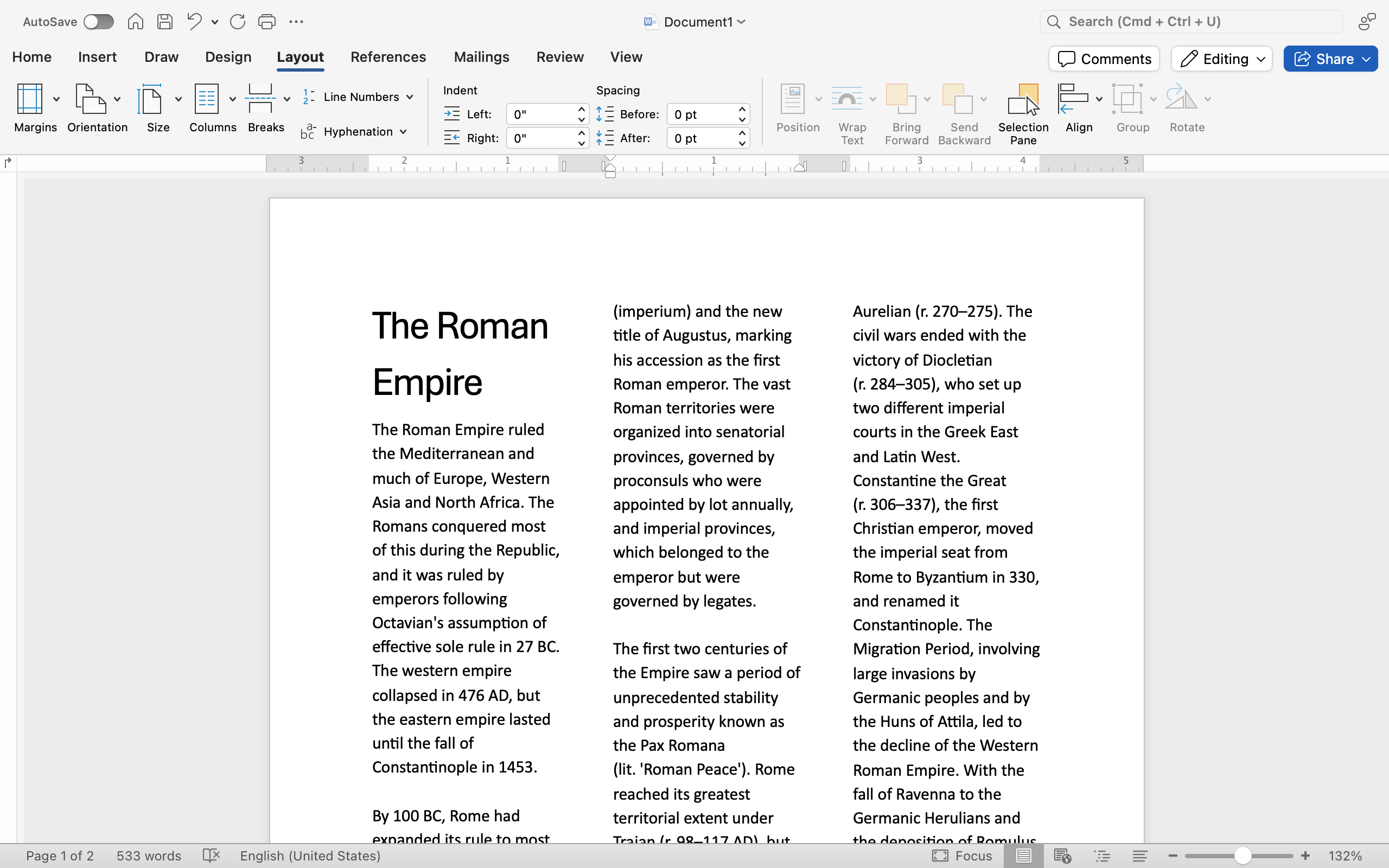1389x868 pixels.
Task: Open the Document1 title dropdown
Action: pos(741,22)
